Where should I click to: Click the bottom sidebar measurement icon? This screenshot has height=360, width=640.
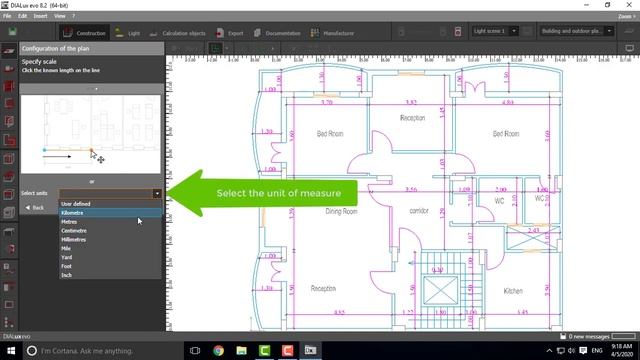coord(9,322)
